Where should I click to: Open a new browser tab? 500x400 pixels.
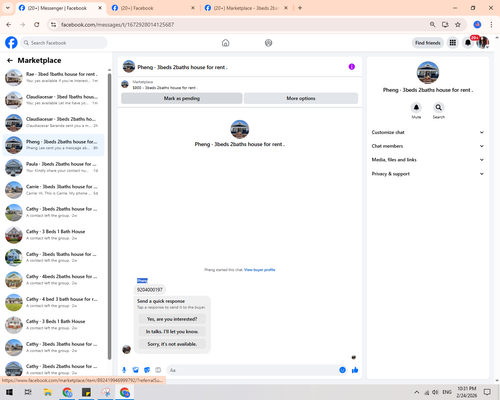point(300,8)
